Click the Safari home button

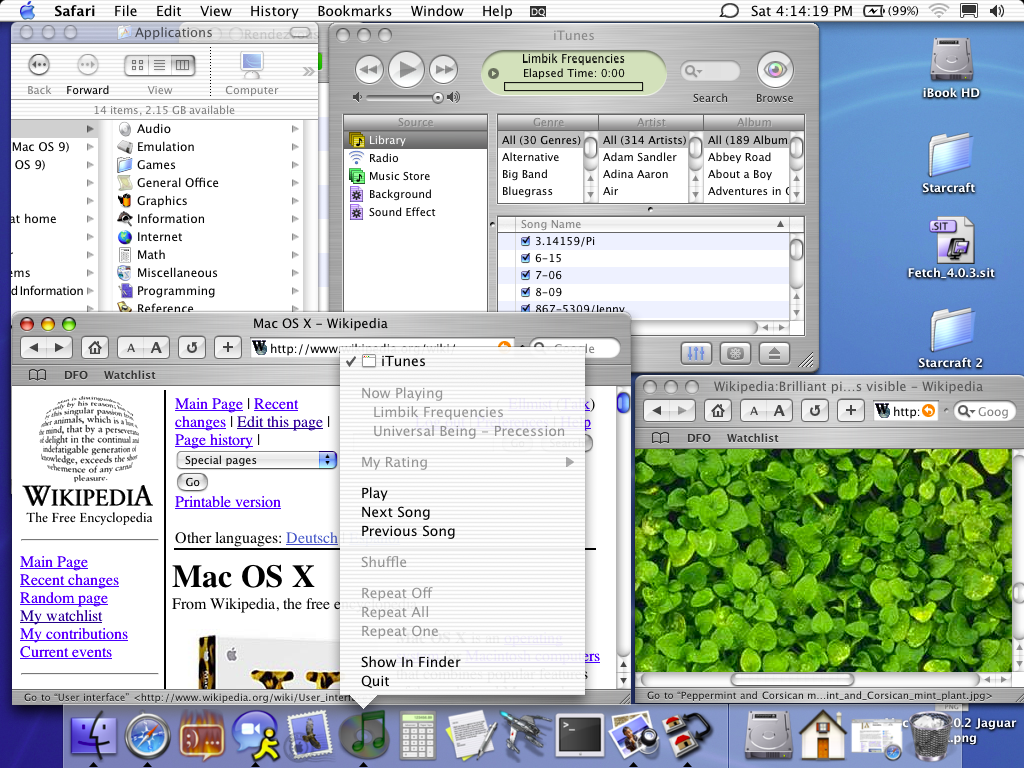pos(94,347)
